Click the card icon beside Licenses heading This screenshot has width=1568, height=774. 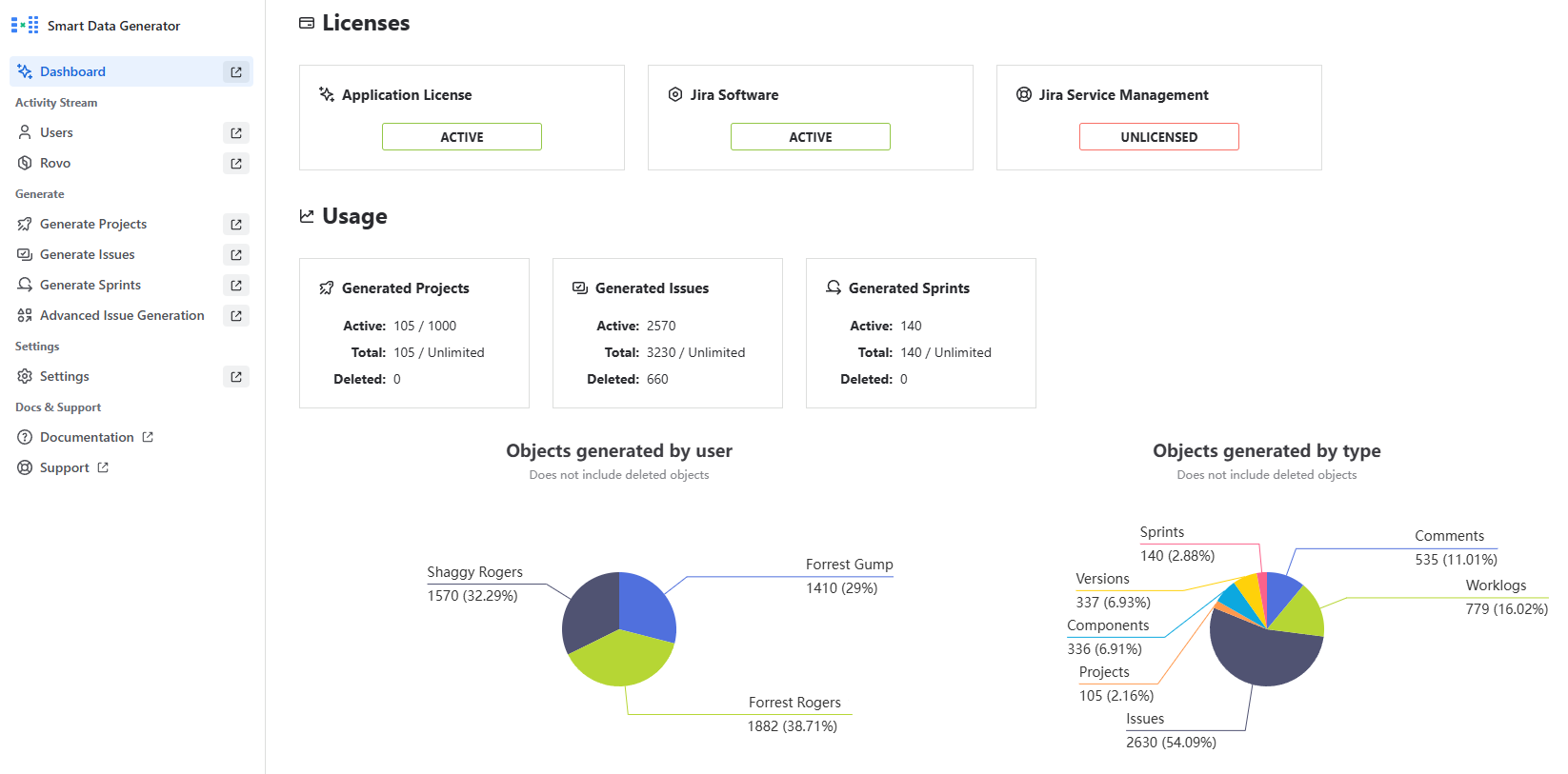pyautogui.click(x=307, y=23)
